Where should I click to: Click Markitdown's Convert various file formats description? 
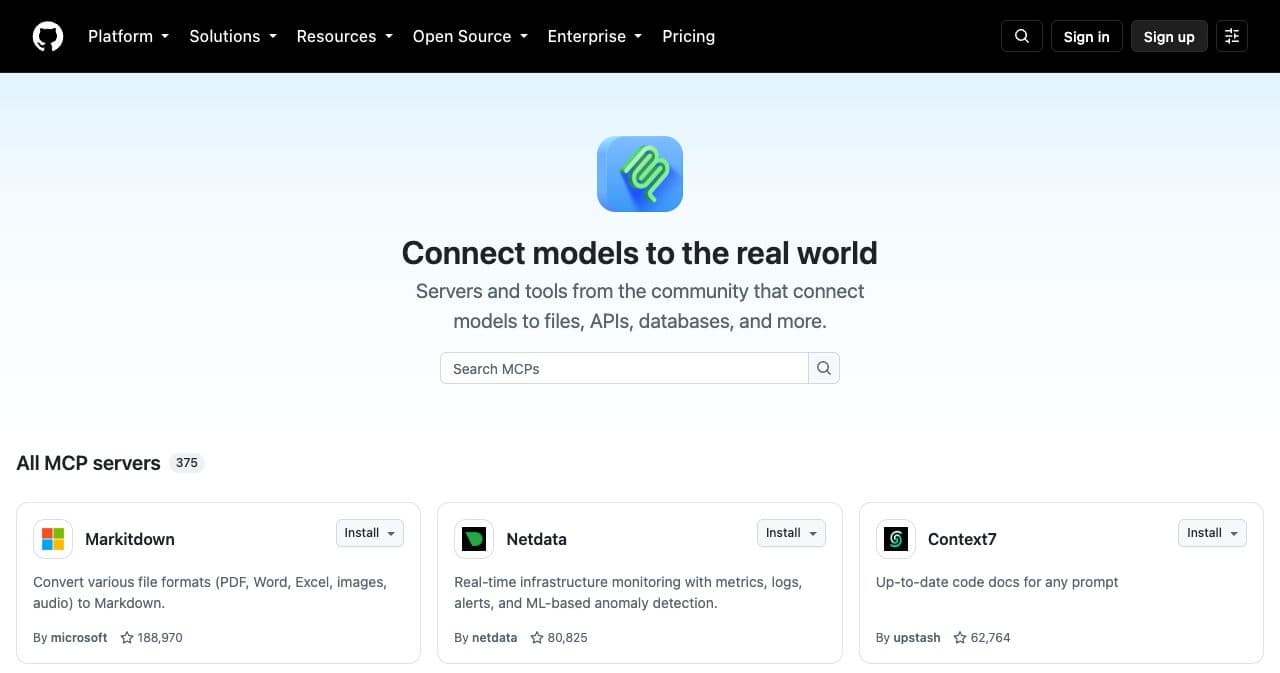pyautogui.click(x=210, y=592)
